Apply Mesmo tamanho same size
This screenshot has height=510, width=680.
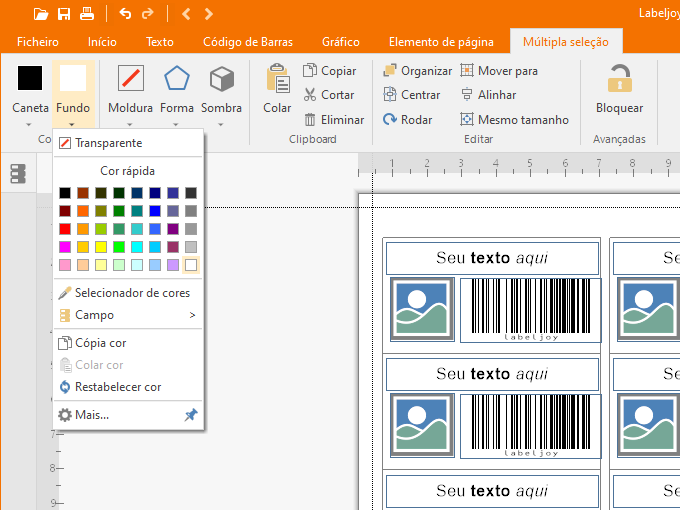(x=514, y=120)
